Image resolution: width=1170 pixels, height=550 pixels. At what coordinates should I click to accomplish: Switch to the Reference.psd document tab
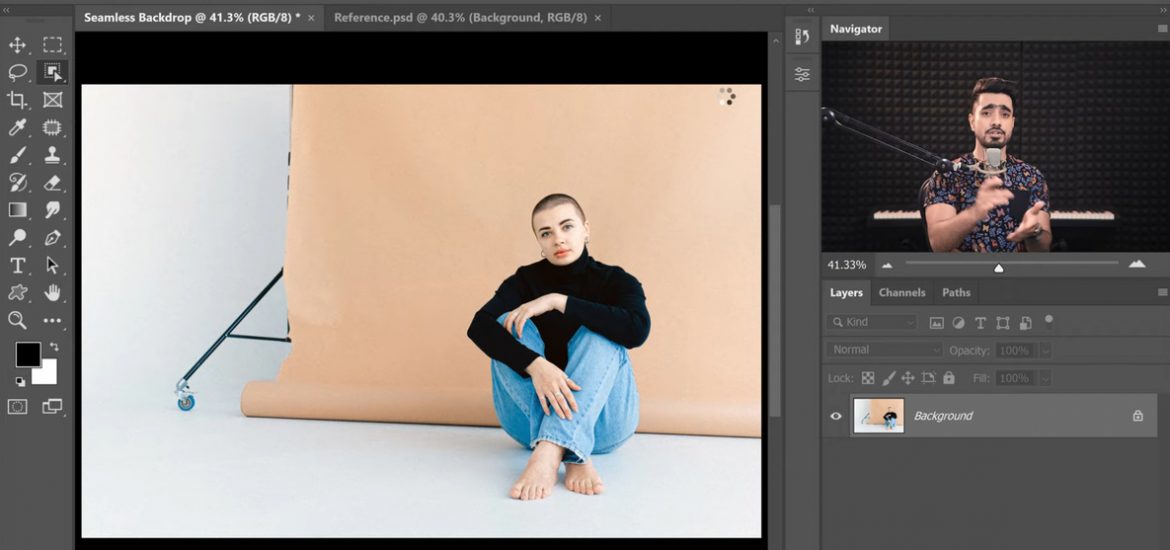click(460, 17)
